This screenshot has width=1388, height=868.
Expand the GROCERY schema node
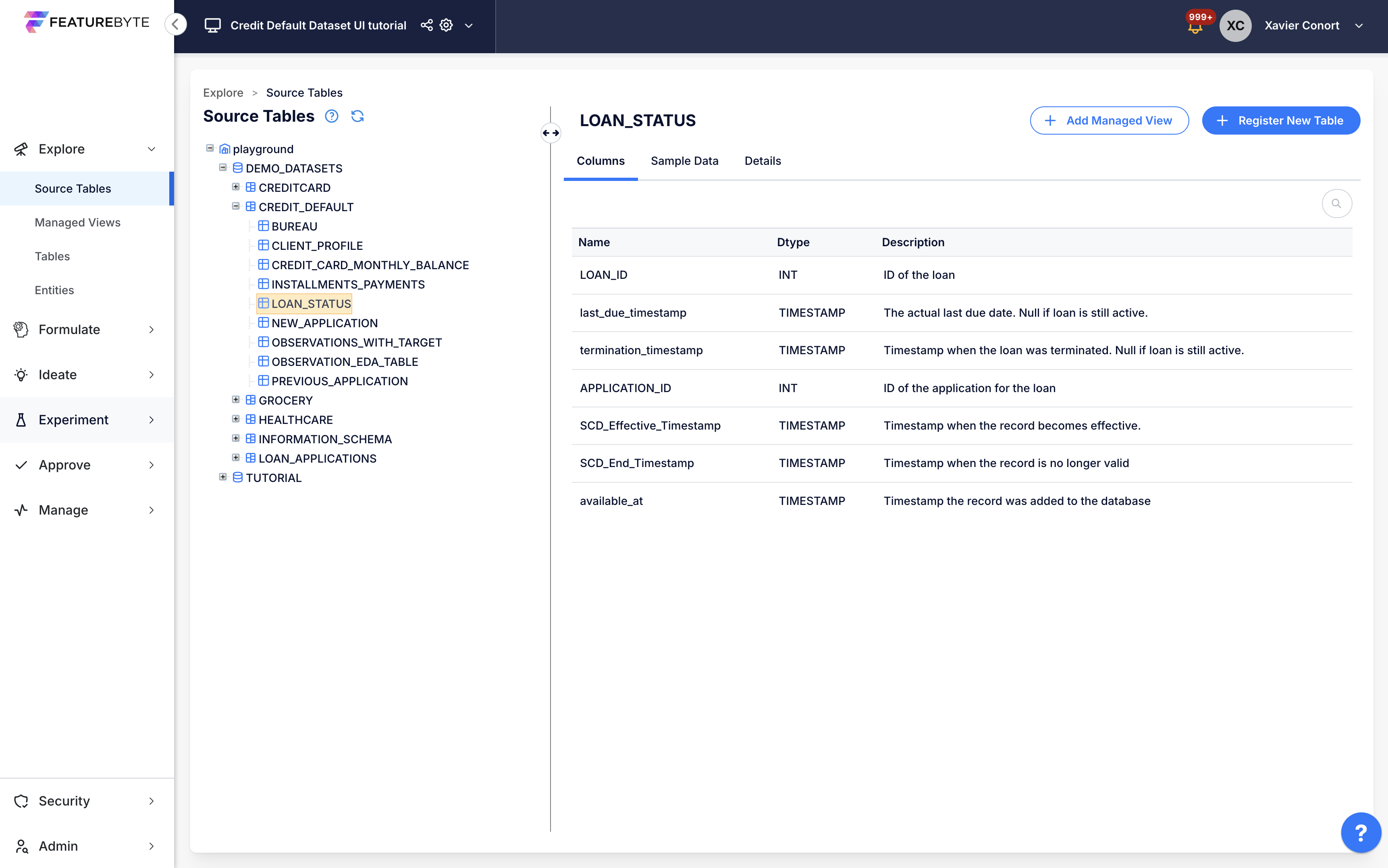click(x=235, y=400)
